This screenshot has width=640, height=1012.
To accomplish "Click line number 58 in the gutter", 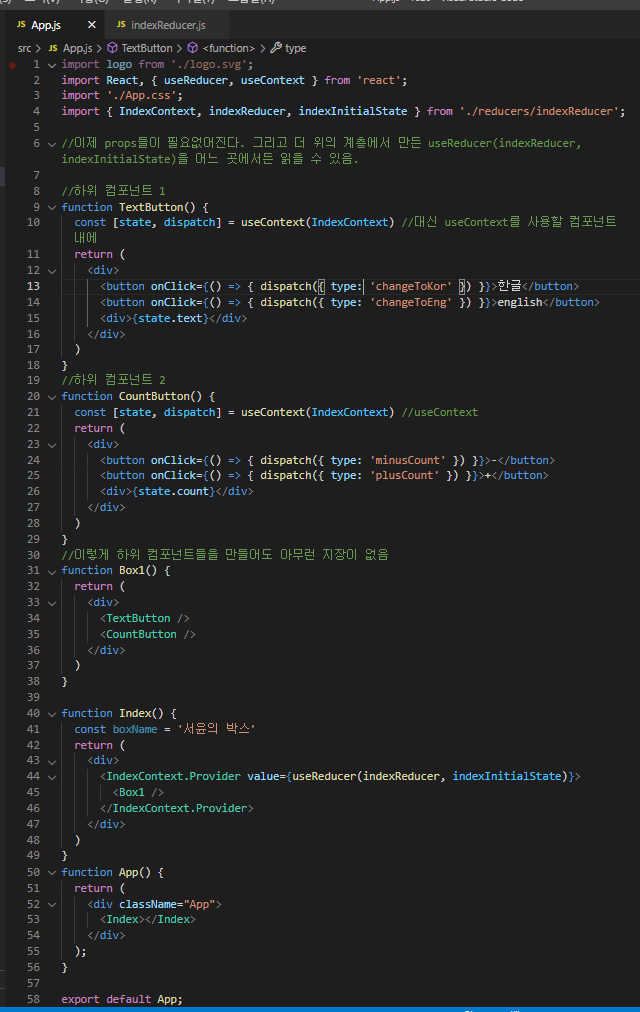I will tap(33, 999).
